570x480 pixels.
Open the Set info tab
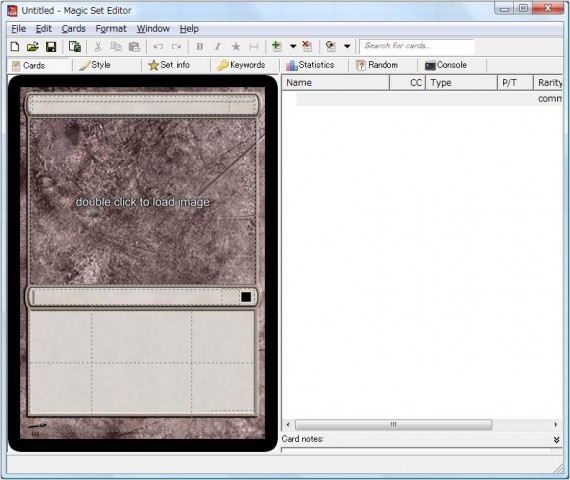point(169,65)
